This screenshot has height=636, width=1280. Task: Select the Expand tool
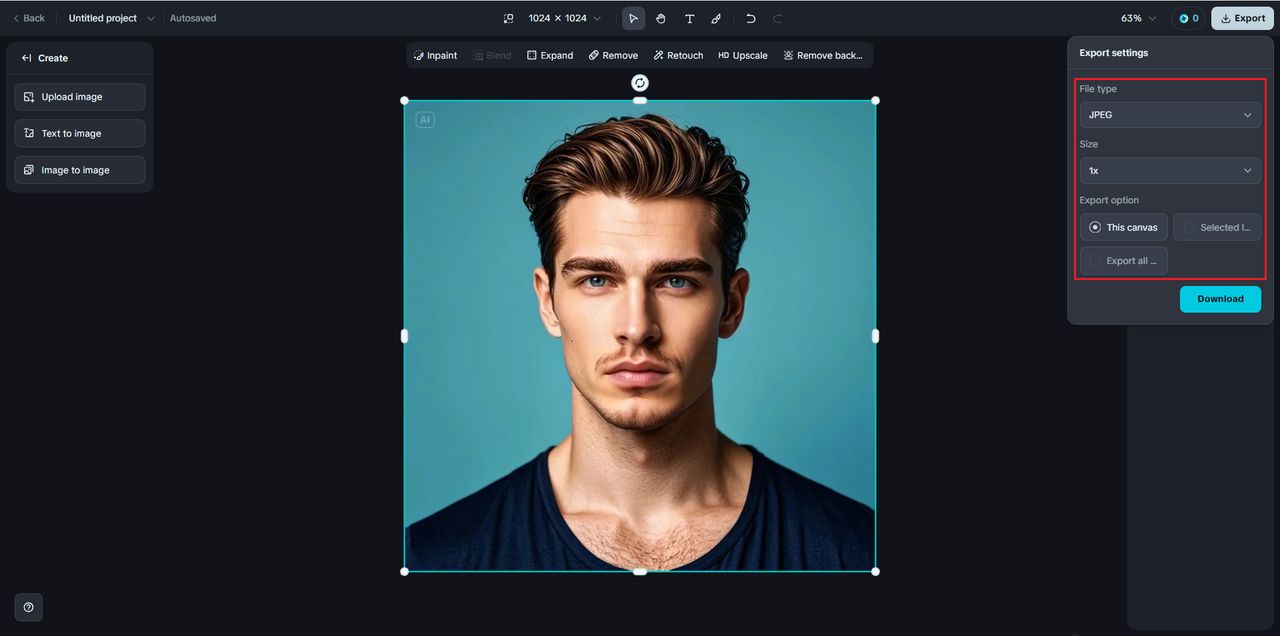tap(550, 55)
